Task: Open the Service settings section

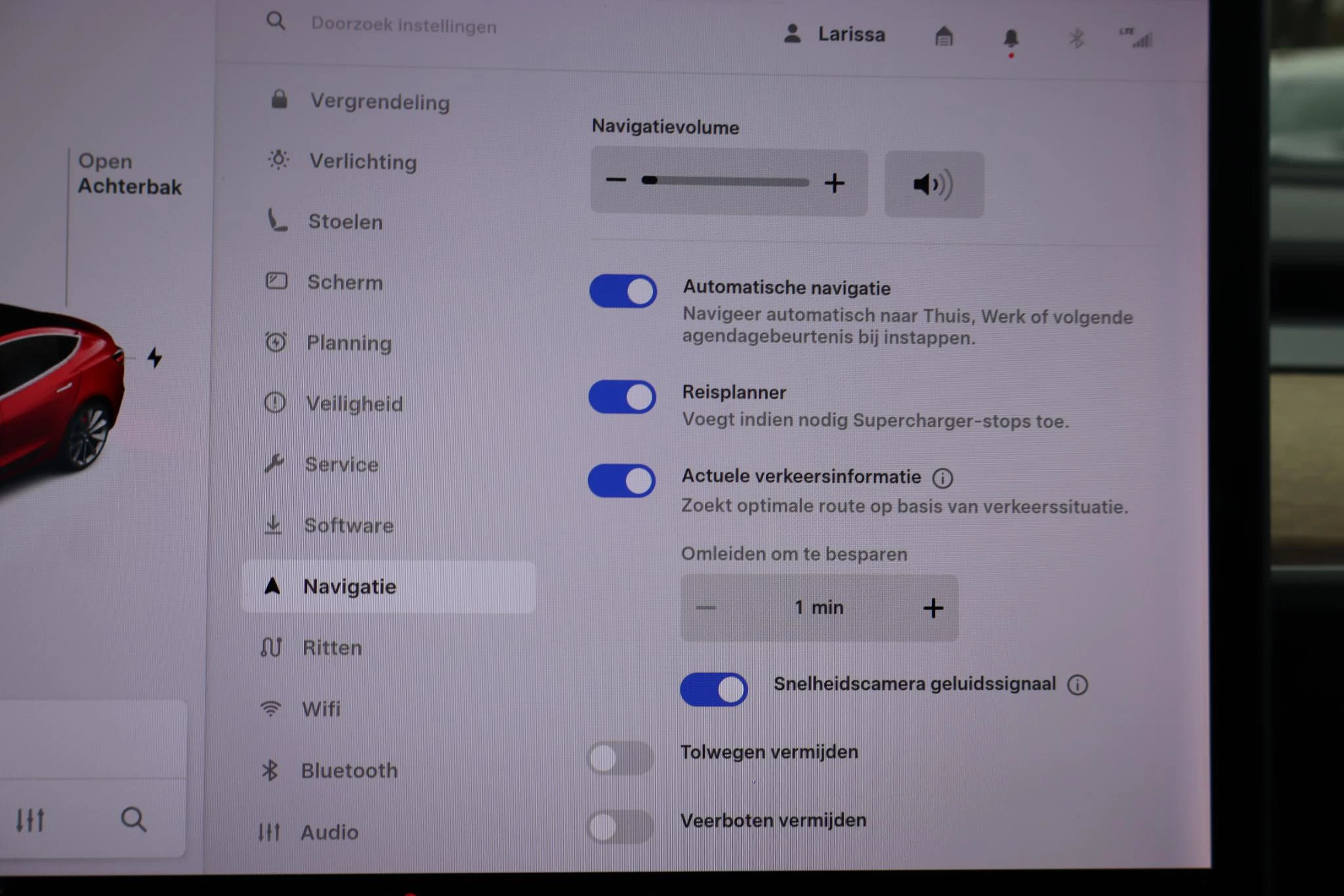Action: pyautogui.click(x=274, y=464)
